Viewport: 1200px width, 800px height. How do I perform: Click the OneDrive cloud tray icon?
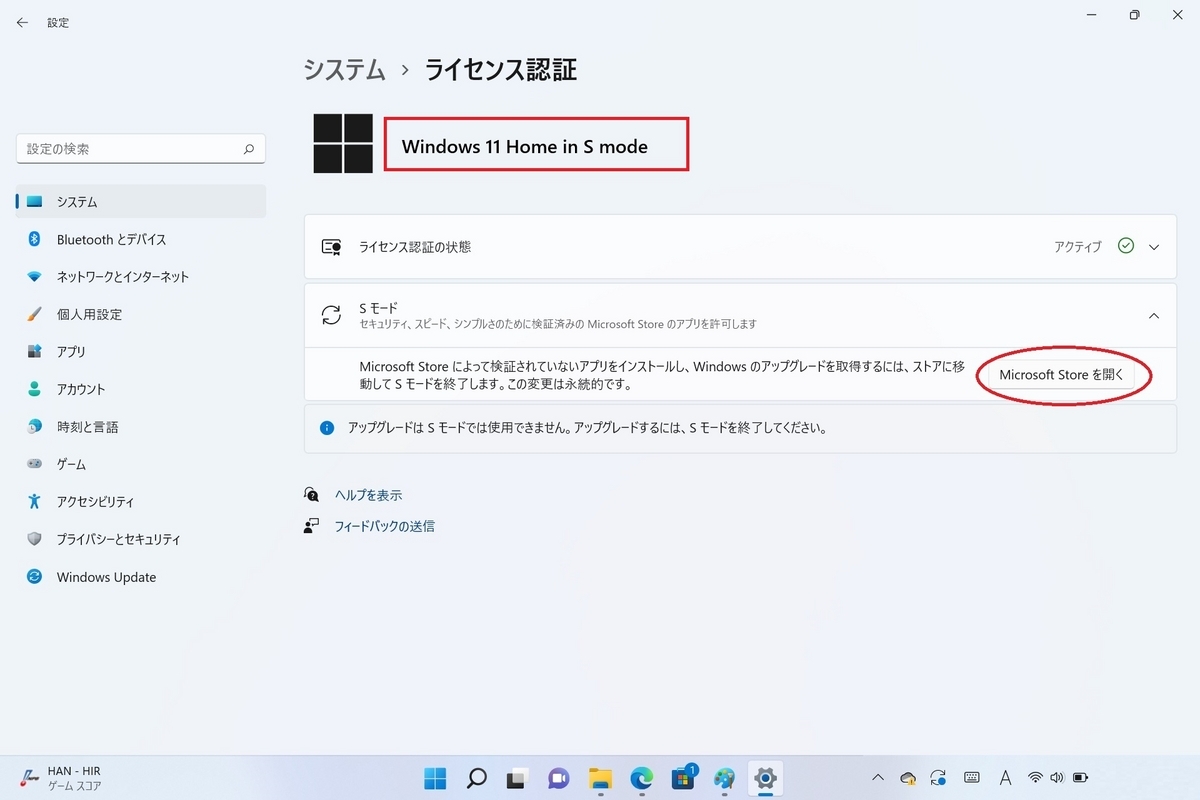[908, 778]
